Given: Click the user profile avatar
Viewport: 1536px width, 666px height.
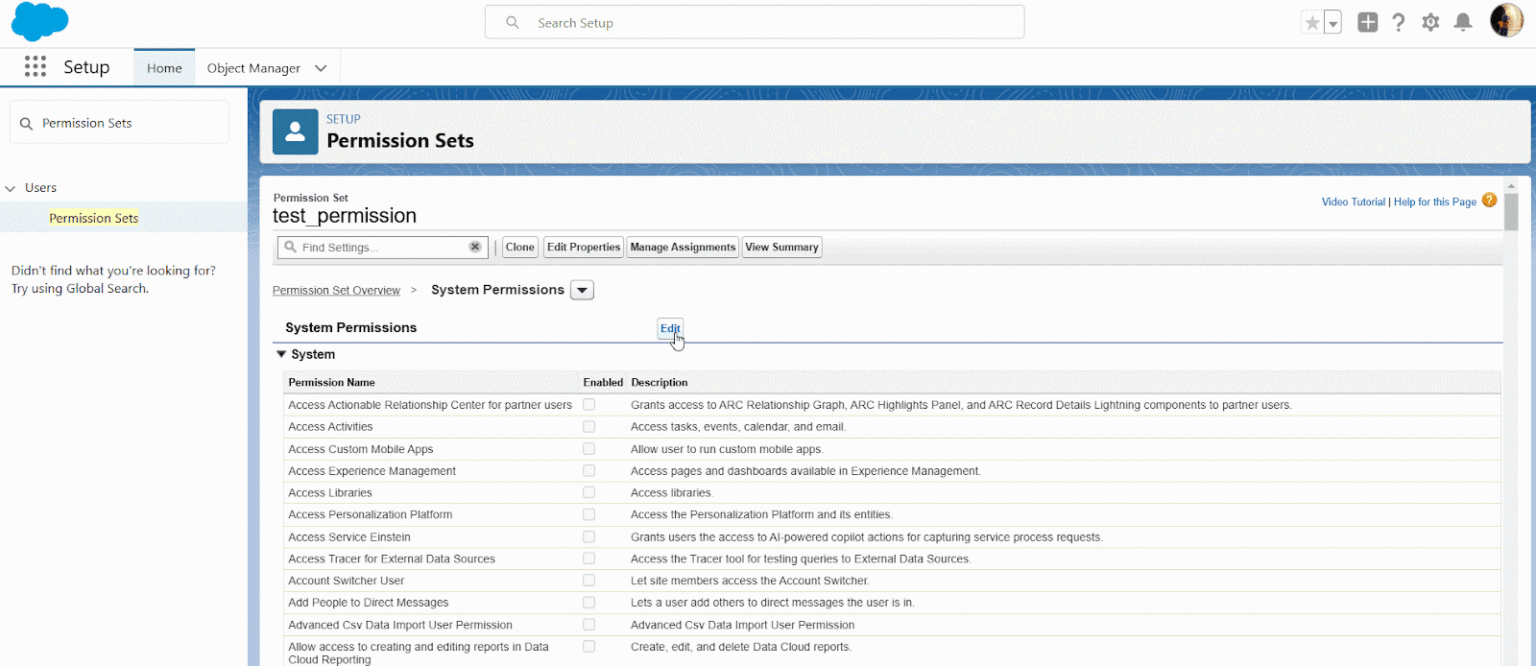Looking at the screenshot, I should [x=1506, y=21].
